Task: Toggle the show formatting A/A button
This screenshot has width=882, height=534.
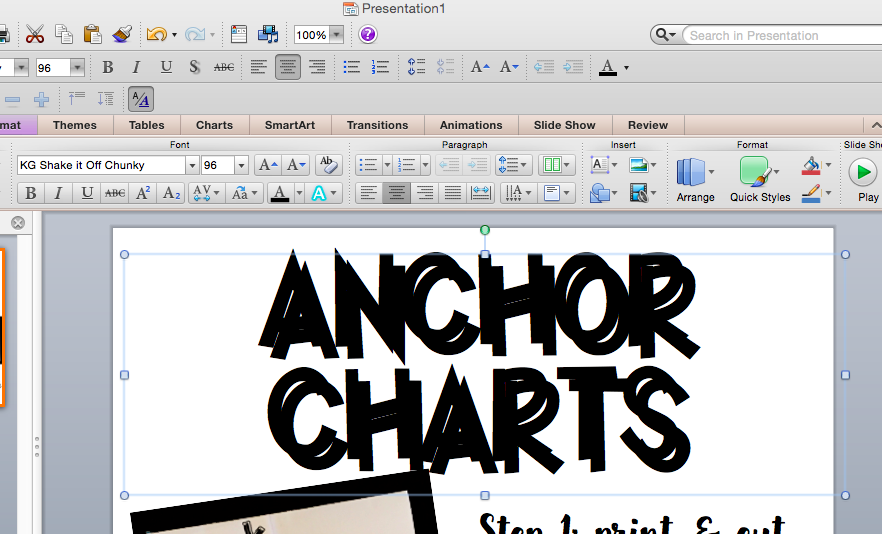Action: pos(141,100)
